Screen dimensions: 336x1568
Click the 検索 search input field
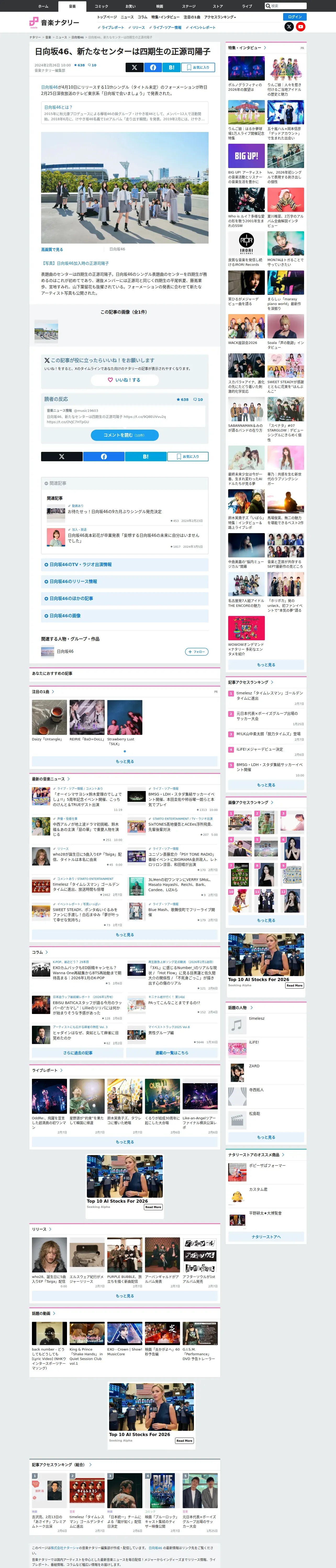(x=288, y=6)
